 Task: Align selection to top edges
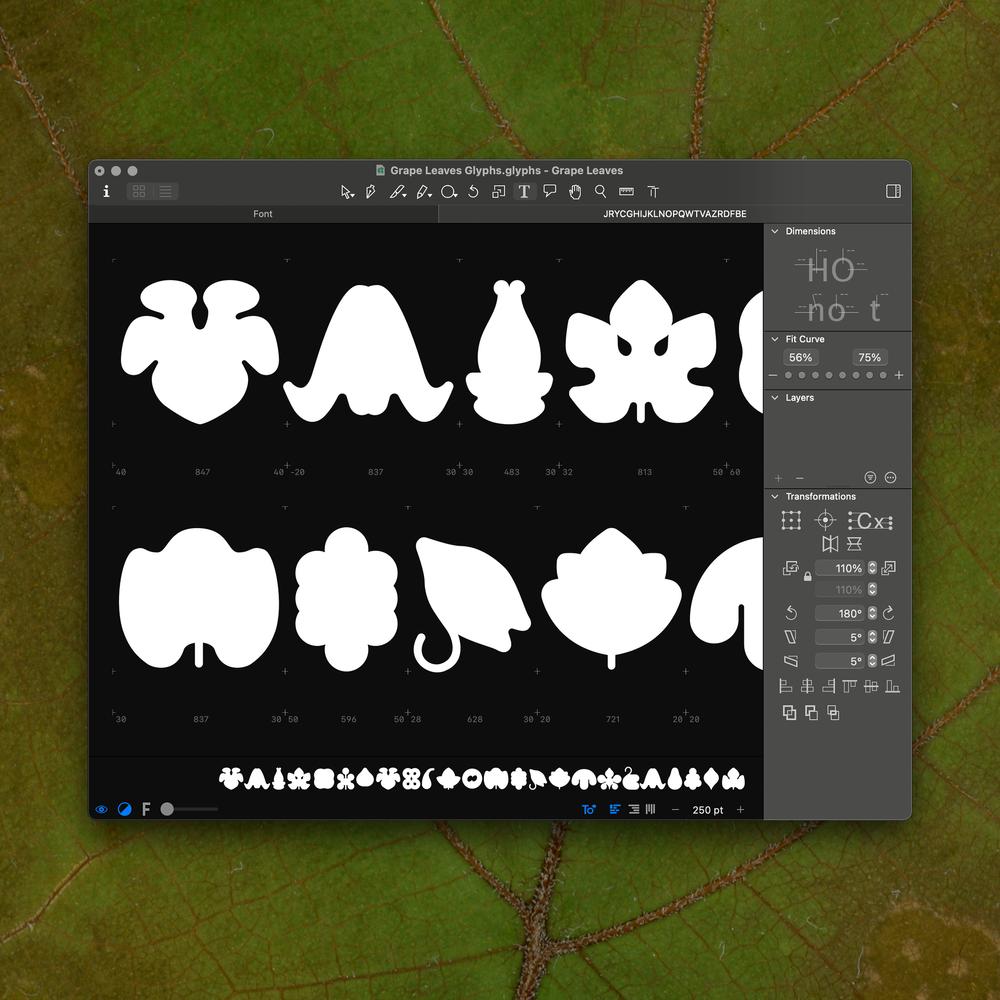pyautogui.click(x=849, y=686)
